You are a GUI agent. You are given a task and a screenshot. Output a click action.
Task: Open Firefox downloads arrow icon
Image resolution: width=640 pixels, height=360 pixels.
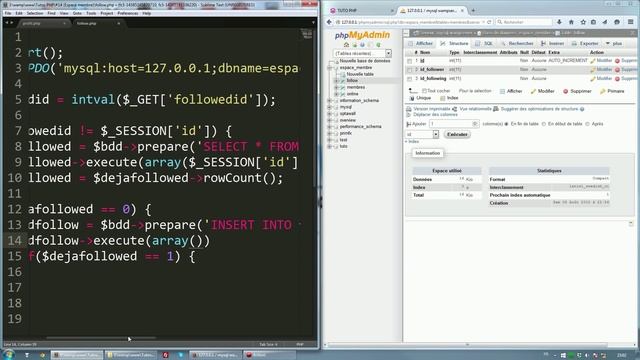click(559, 22)
